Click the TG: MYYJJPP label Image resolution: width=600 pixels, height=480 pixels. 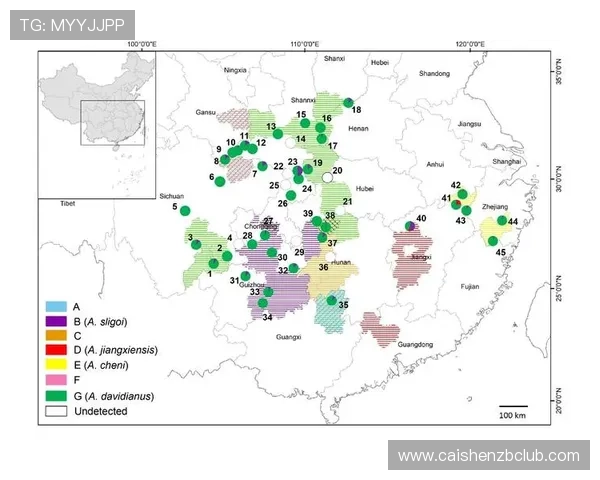[71, 24]
